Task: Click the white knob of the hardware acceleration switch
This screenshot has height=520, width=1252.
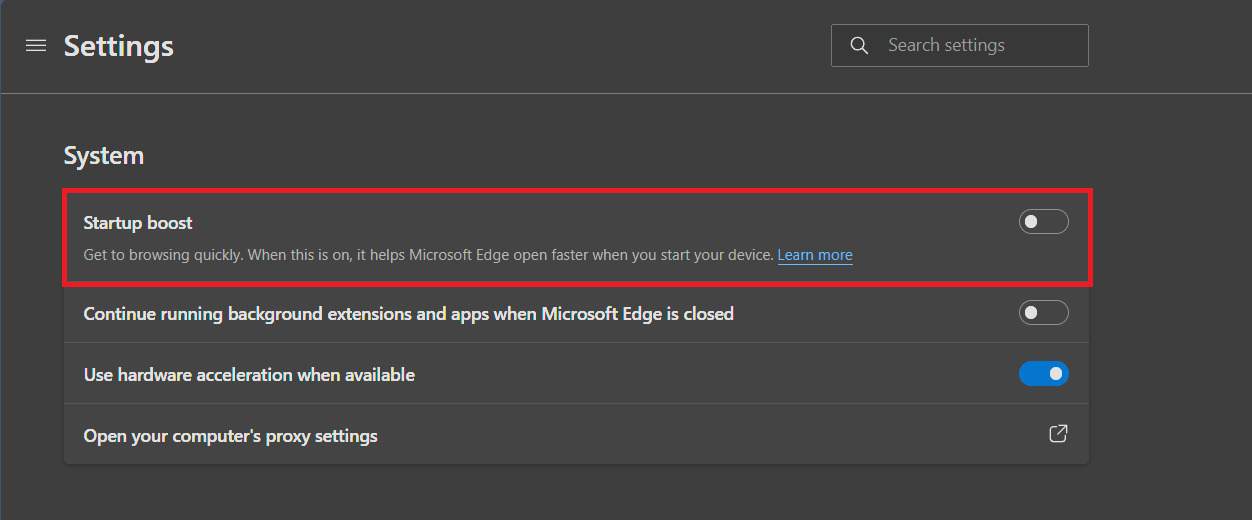Action: (1055, 374)
